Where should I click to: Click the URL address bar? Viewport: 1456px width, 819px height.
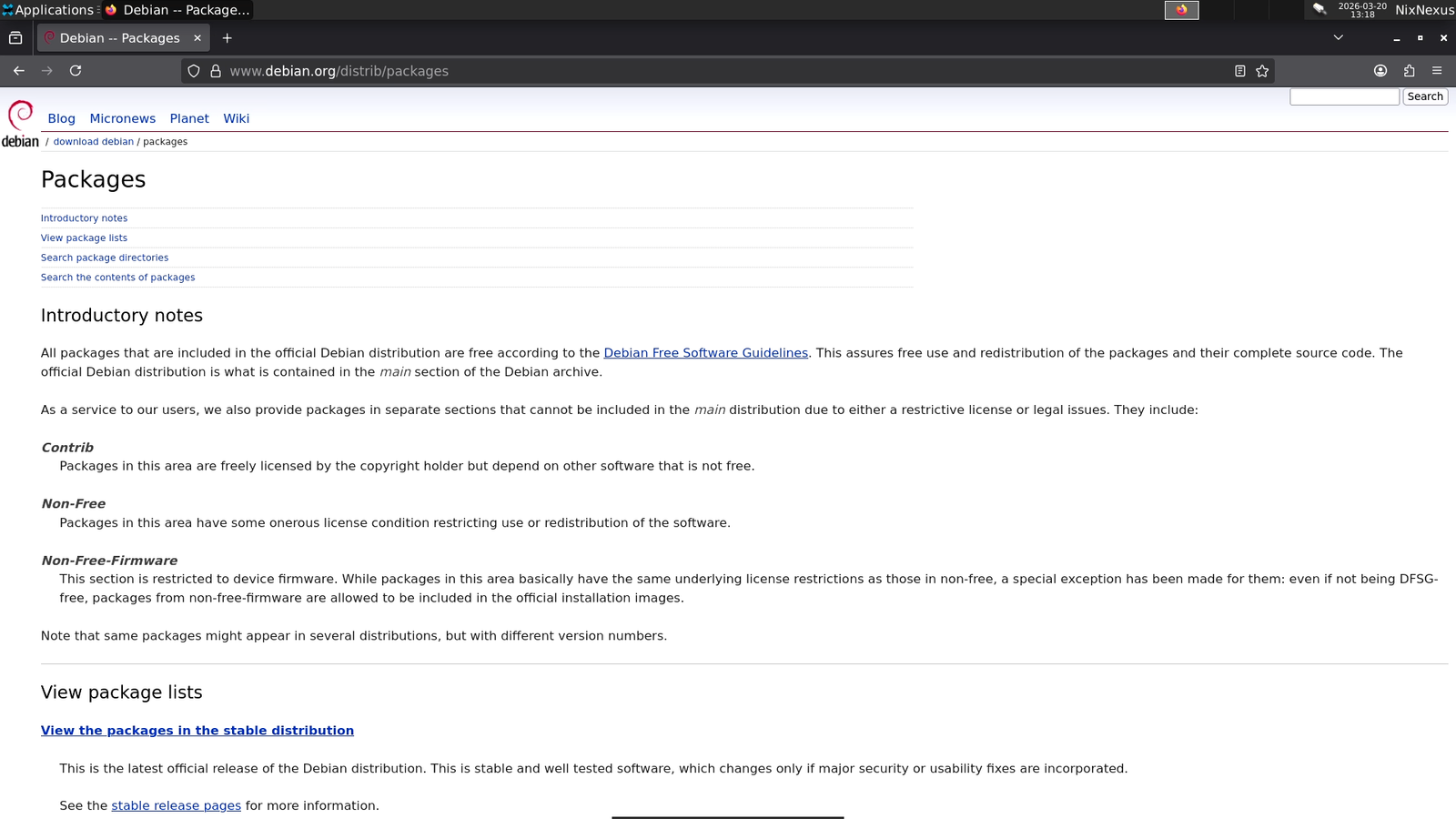[728, 71]
